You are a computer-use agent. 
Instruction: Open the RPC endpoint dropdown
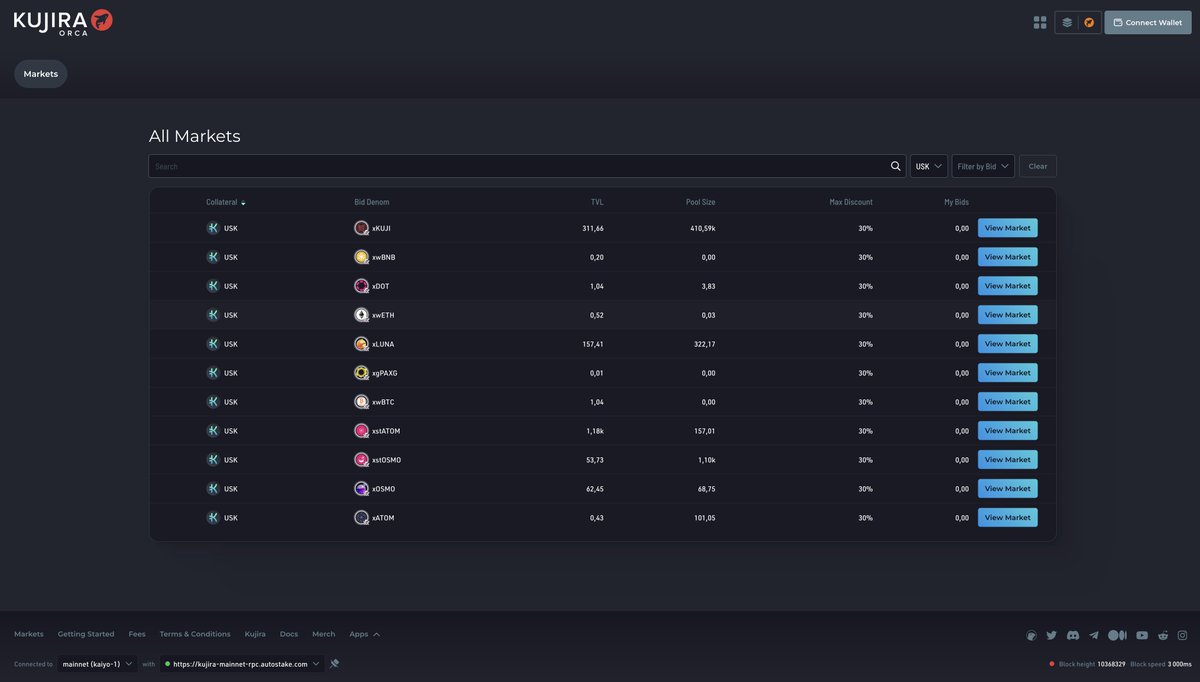pyautogui.click(x=242, y=664)
